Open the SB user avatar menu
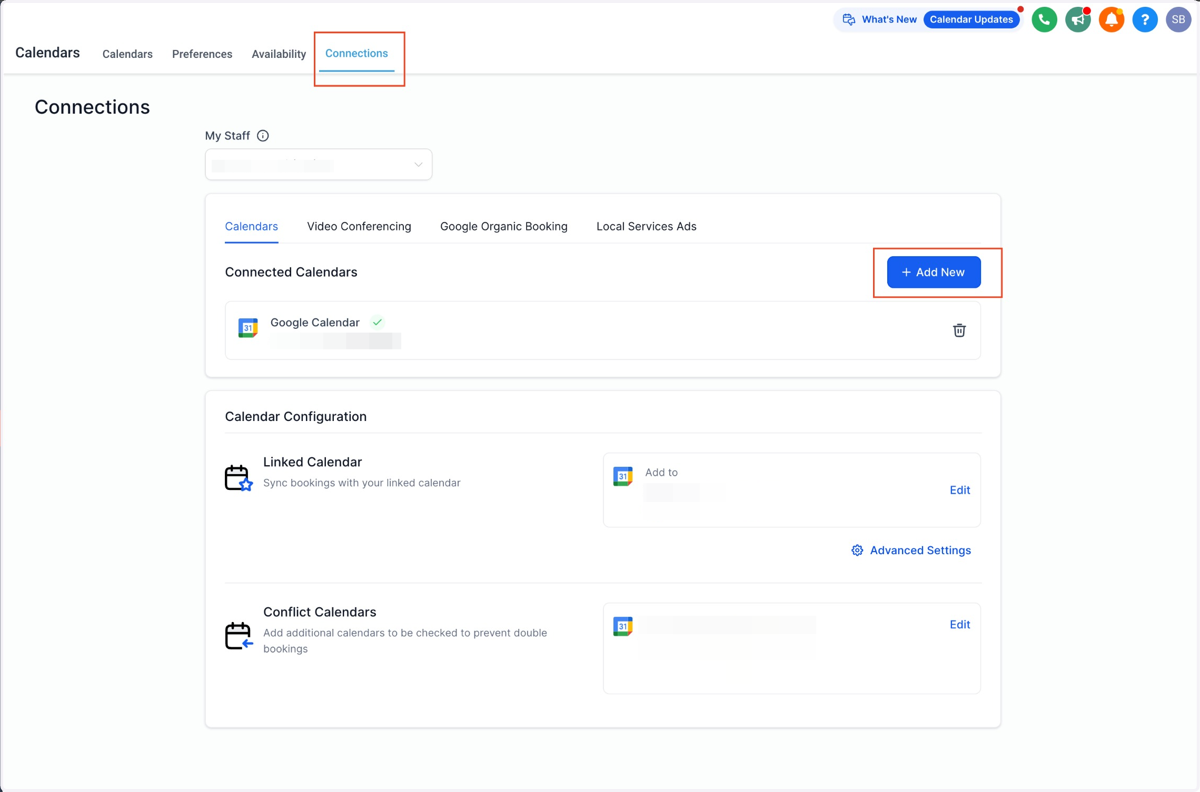The image size is (1200, 792). (1178, 19)
